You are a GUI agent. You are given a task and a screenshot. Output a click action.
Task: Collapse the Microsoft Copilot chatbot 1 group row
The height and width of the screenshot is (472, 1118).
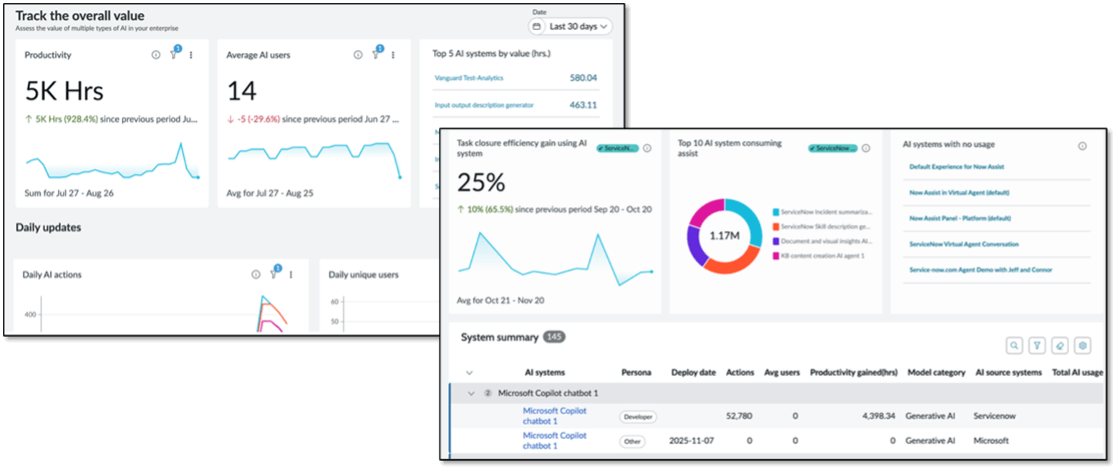[x=471, y=393]
